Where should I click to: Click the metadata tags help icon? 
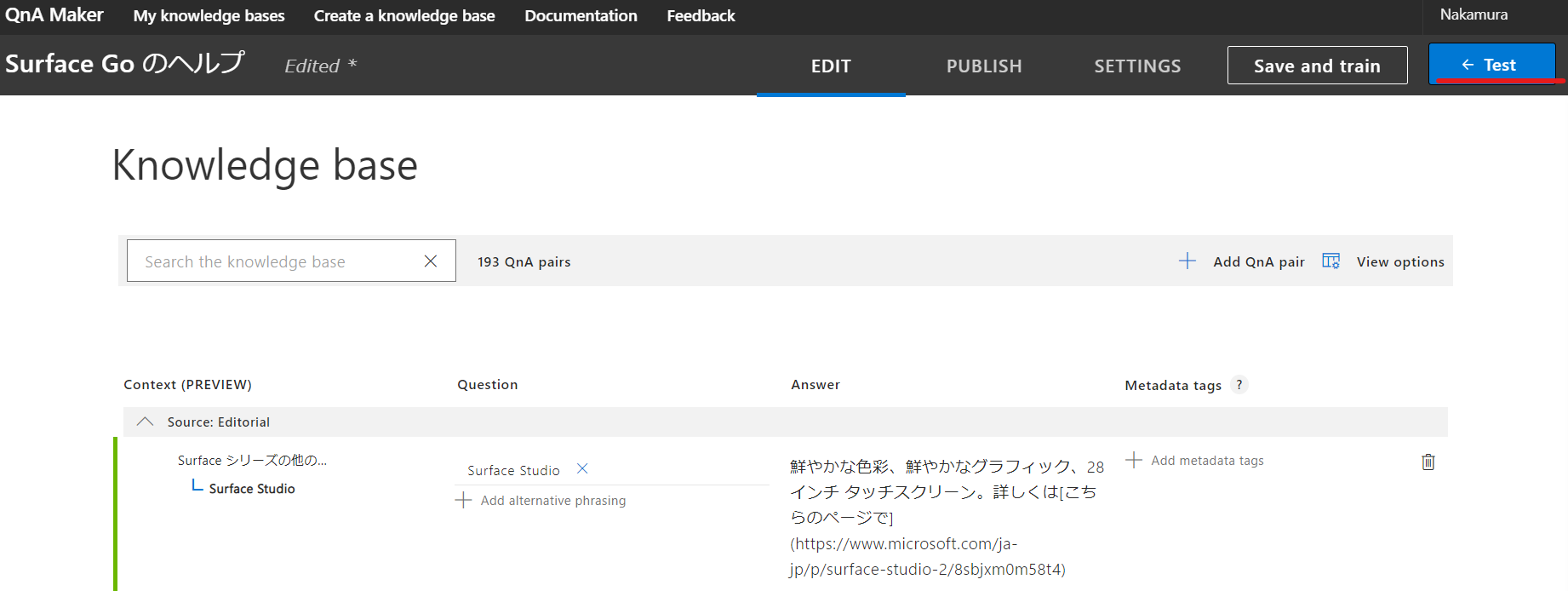click(1239, 385)
